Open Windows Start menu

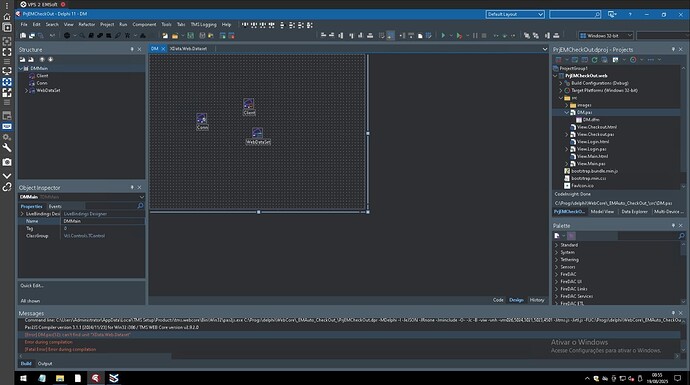(23, 378)
